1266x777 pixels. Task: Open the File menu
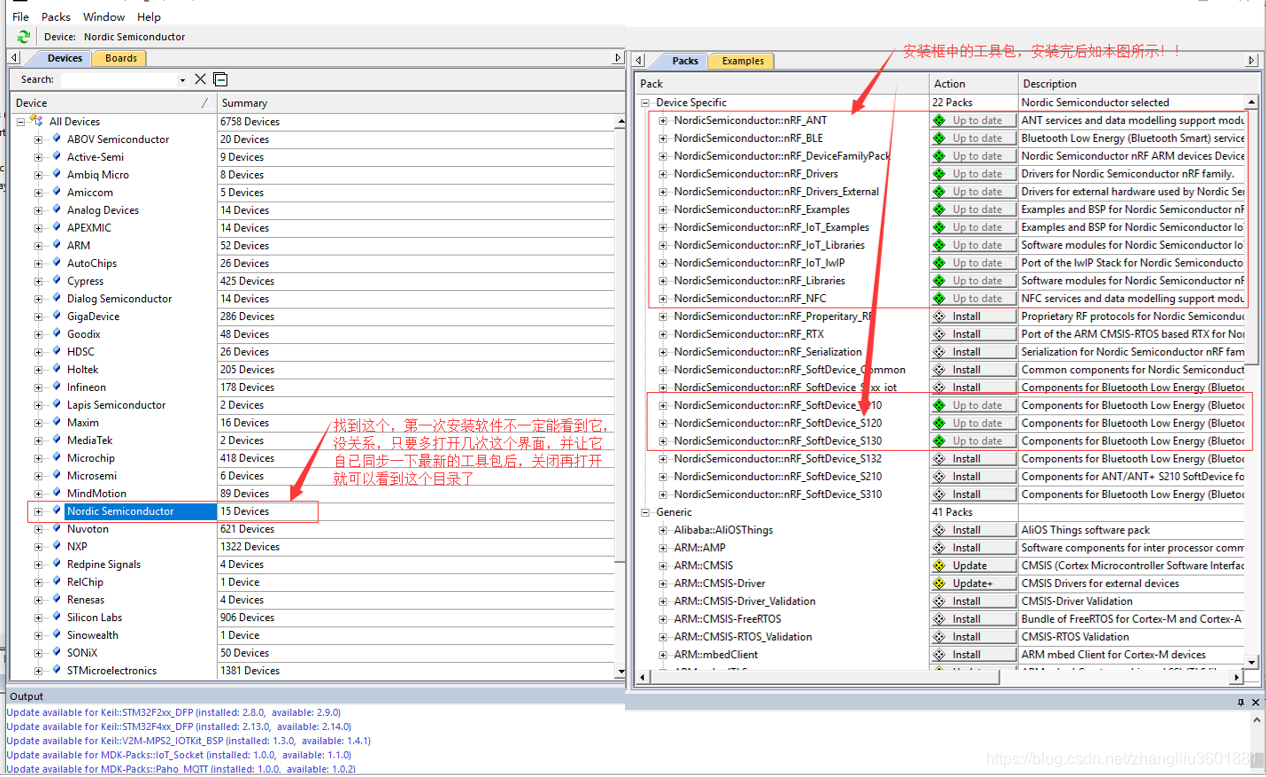(x=21, y=17)
